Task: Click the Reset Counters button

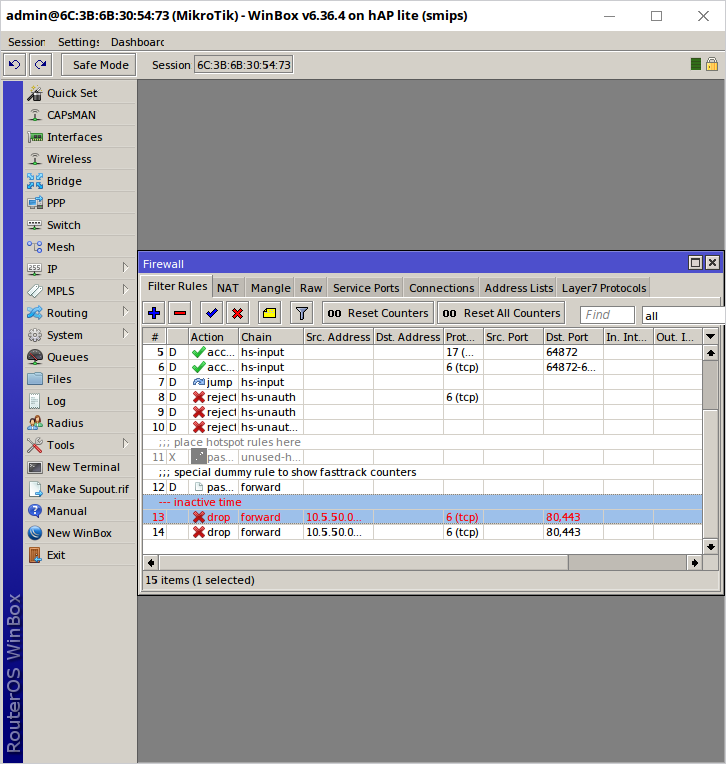Action: click(378, 313)
